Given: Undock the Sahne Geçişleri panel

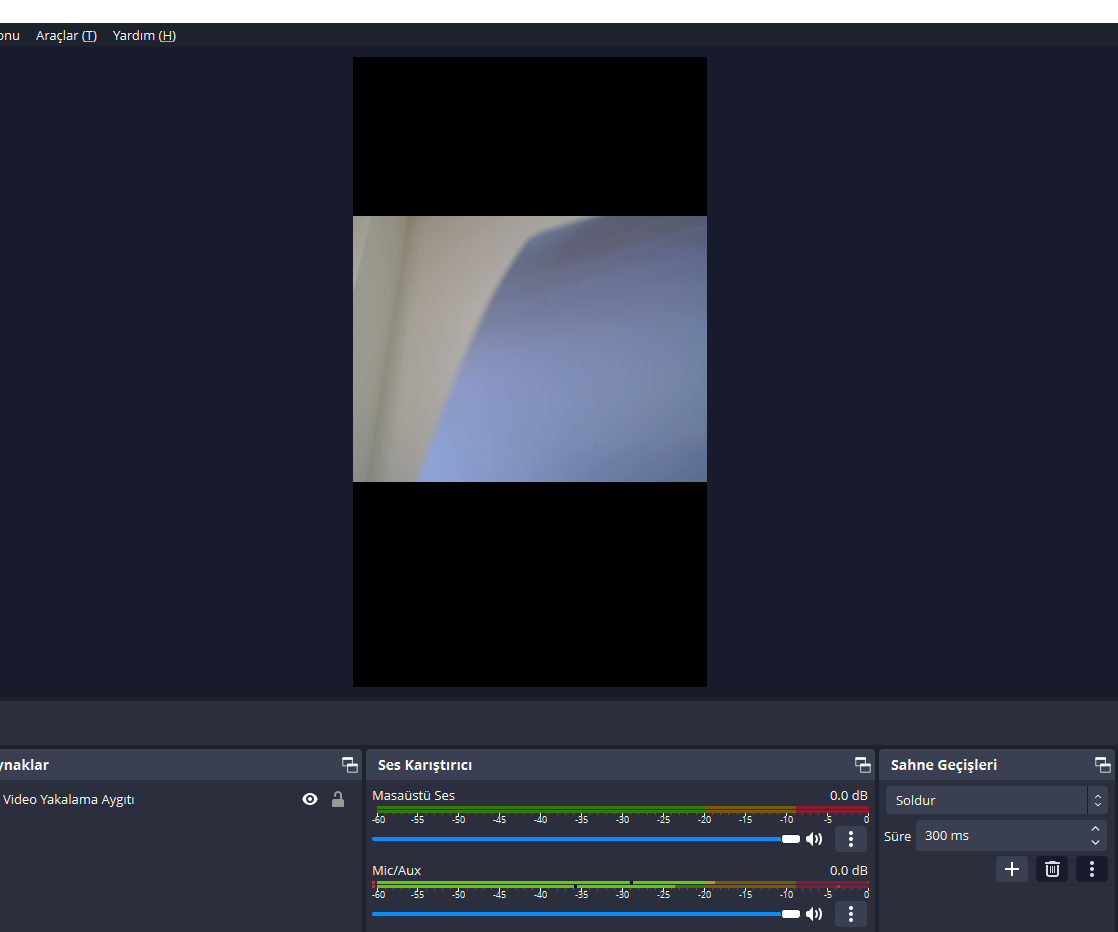Looking at the screenshot, I should 1103,765.
